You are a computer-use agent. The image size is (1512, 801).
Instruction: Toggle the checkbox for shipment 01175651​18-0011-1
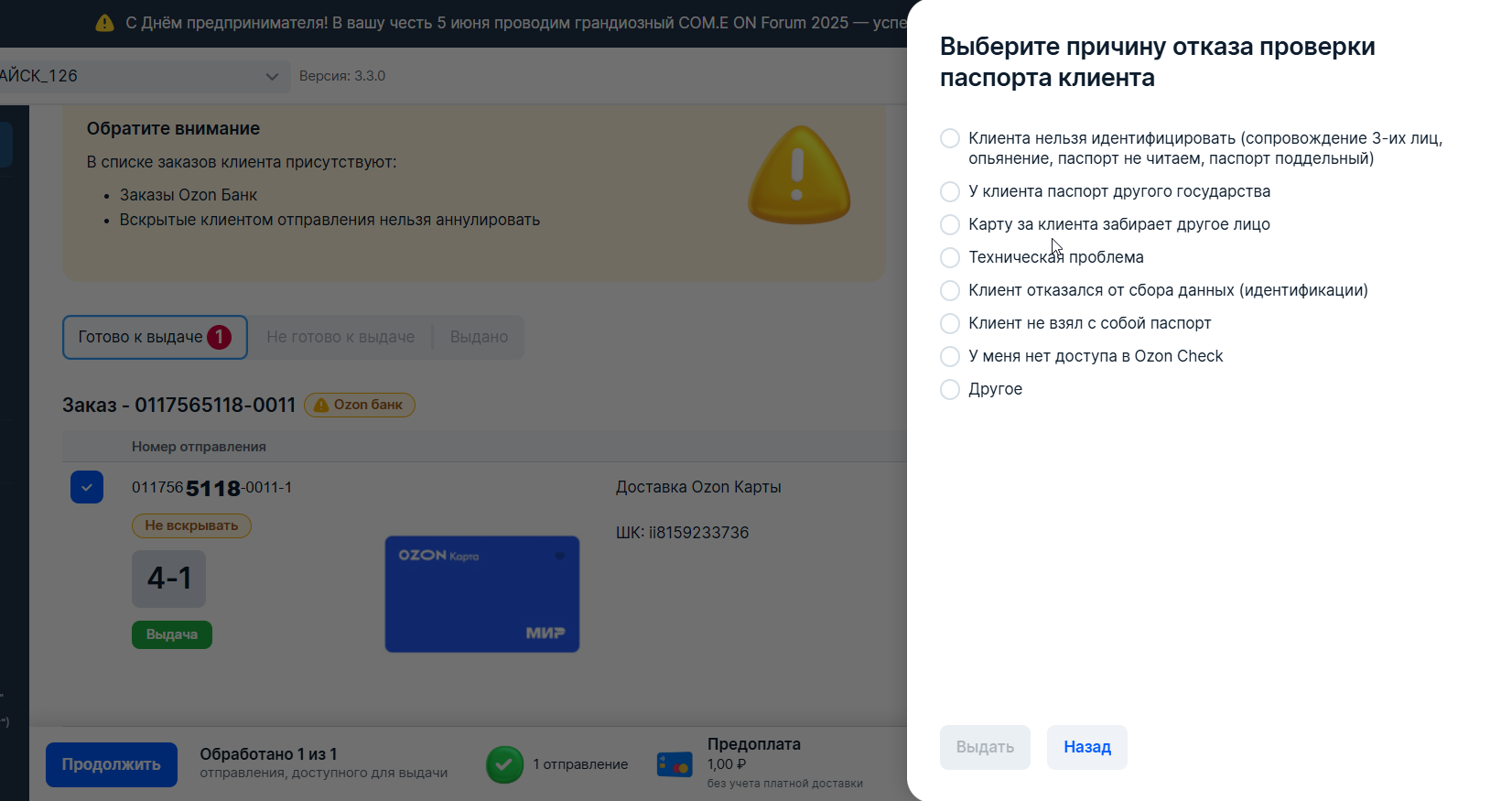(x=87, y=487)
